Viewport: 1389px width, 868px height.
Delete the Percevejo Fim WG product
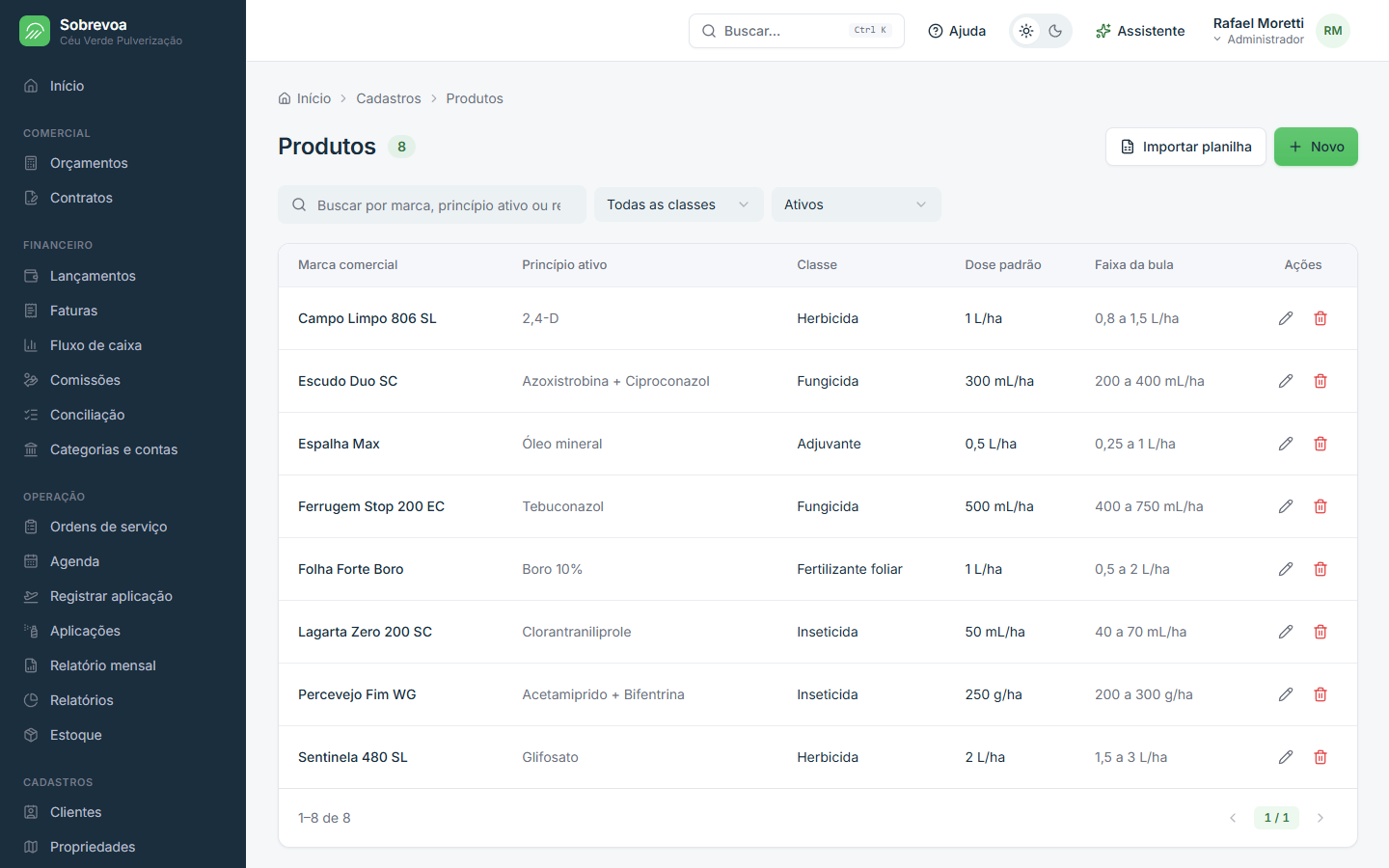point(1321,694)
